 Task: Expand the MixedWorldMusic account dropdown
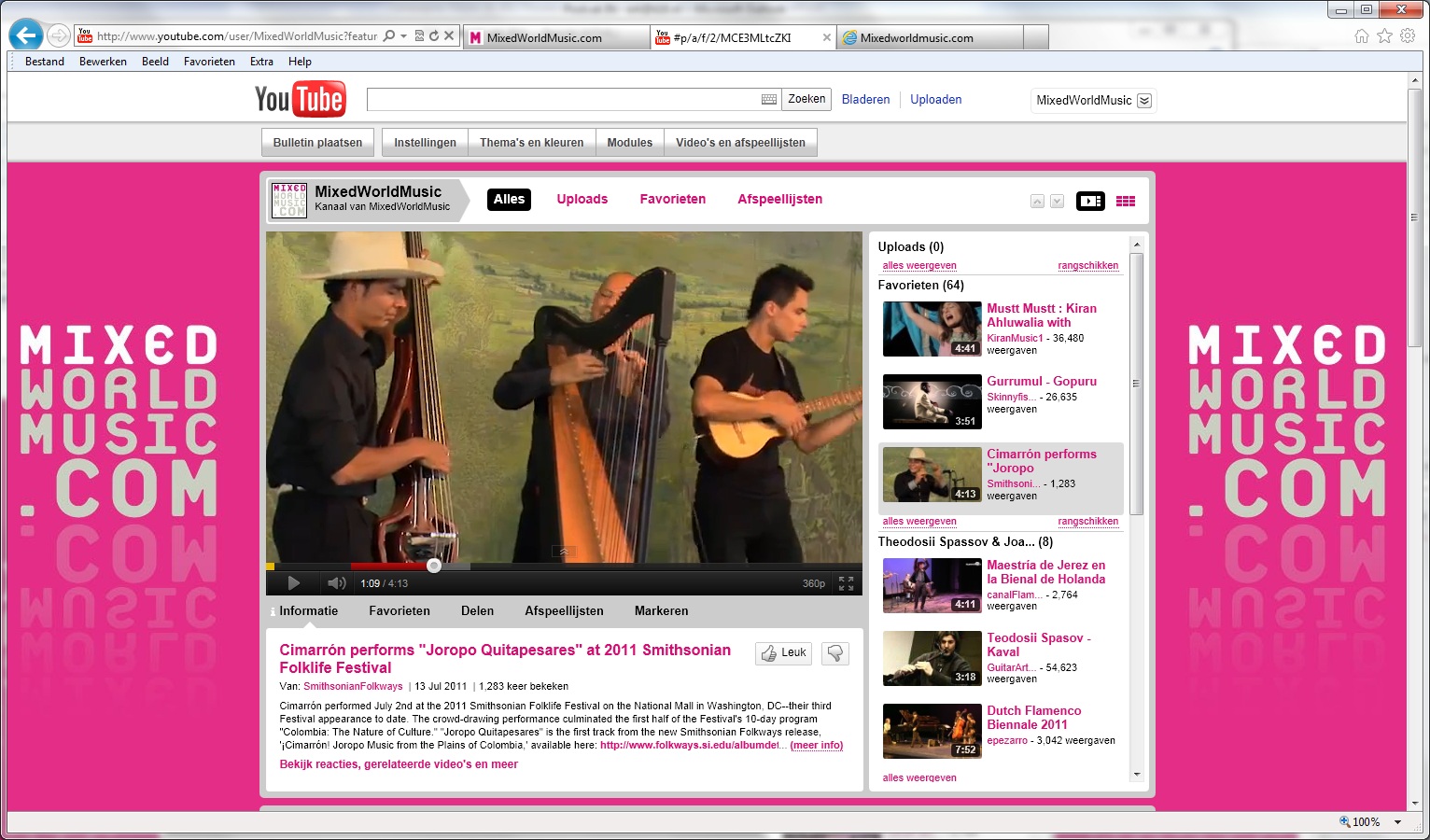[x=1144, y=101]
